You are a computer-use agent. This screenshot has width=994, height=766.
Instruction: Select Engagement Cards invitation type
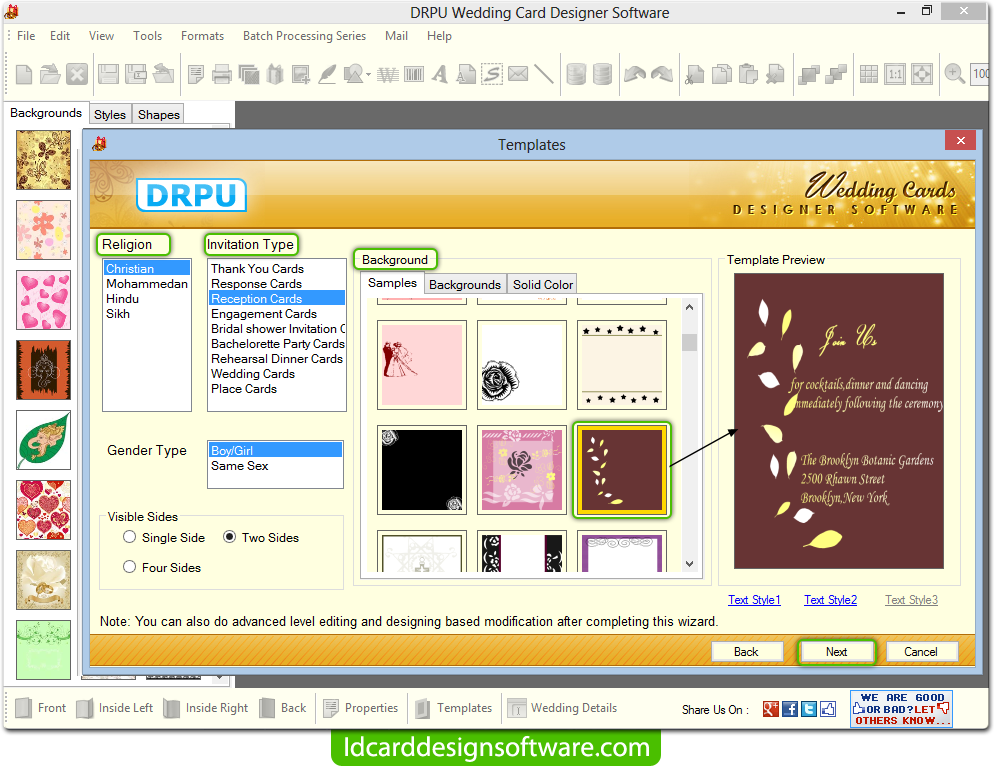pos(264,313)
